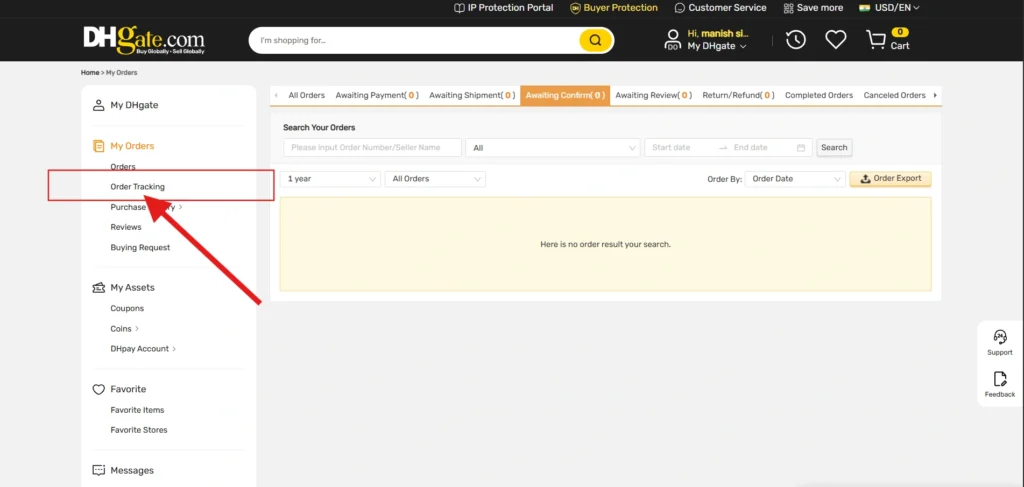Switch to the All Orders tab
The image size is (1024, 487).
[306, 95]
